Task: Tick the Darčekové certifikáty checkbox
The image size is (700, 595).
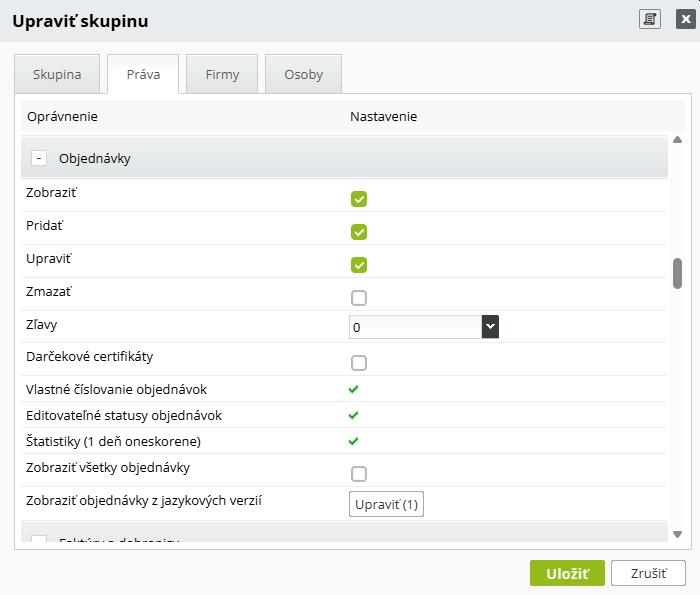Action: coord(359,363)
